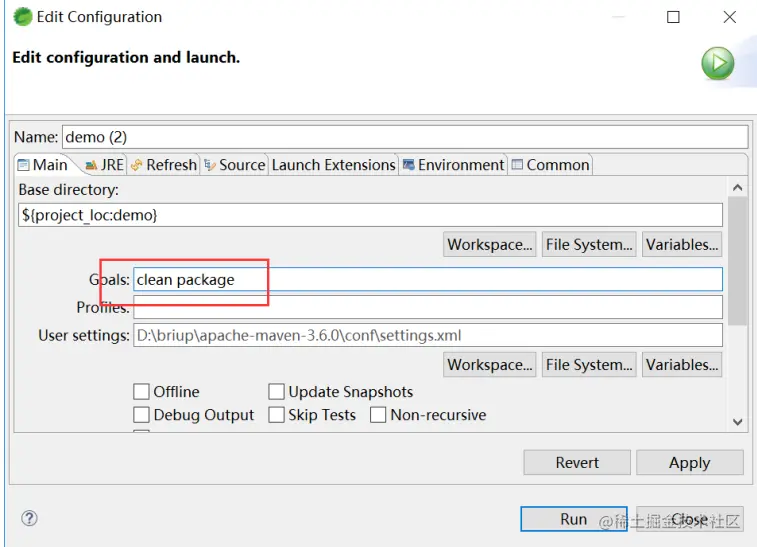757x547 pixels.
Task: Click the Run button
Action: pos(574,519)
